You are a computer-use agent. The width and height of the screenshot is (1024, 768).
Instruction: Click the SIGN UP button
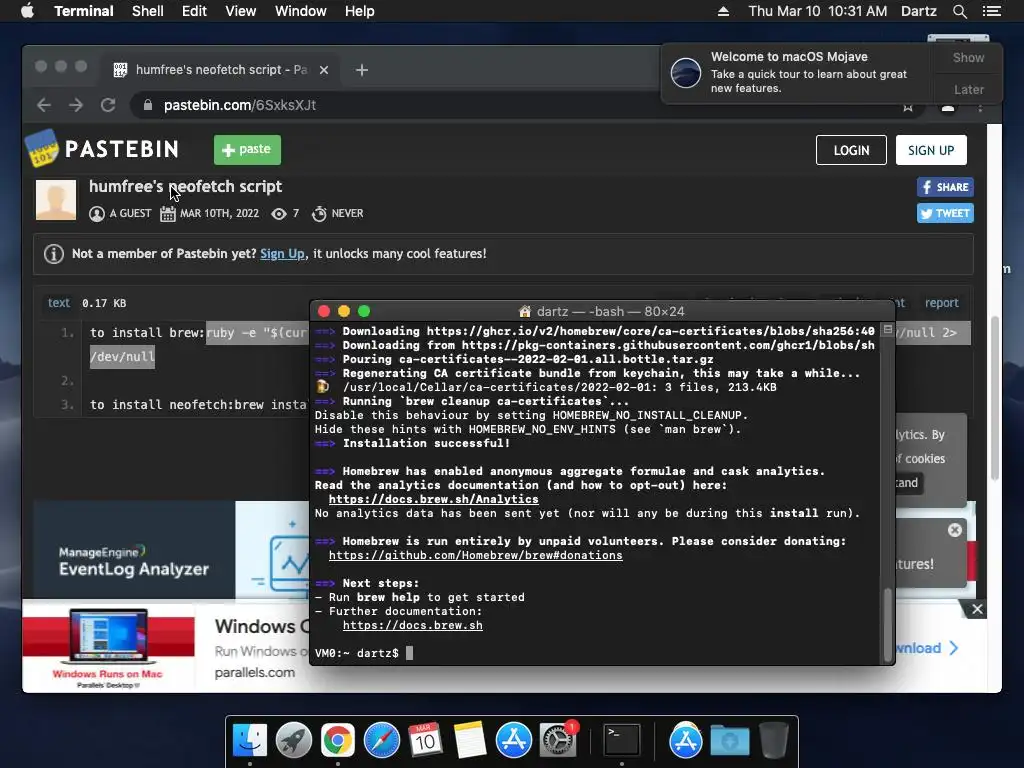pyautogui.click(x=931, y=150)
